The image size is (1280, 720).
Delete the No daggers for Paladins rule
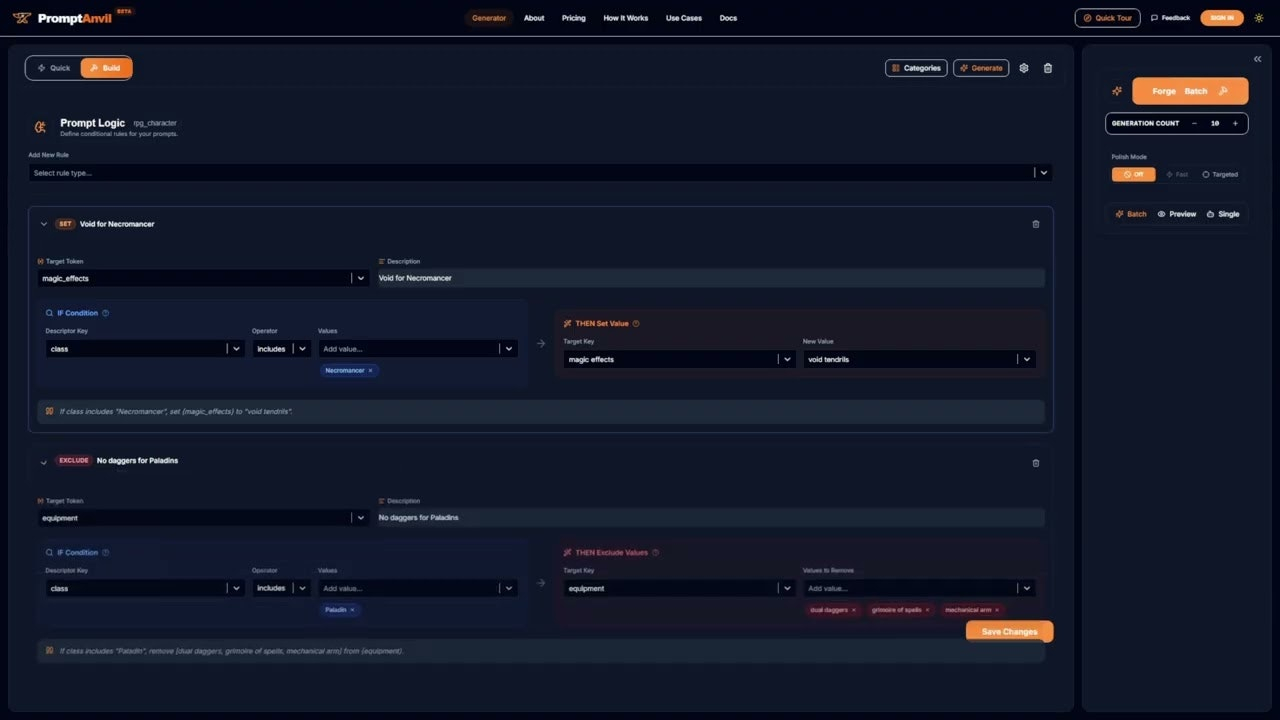pos(1035,463)
